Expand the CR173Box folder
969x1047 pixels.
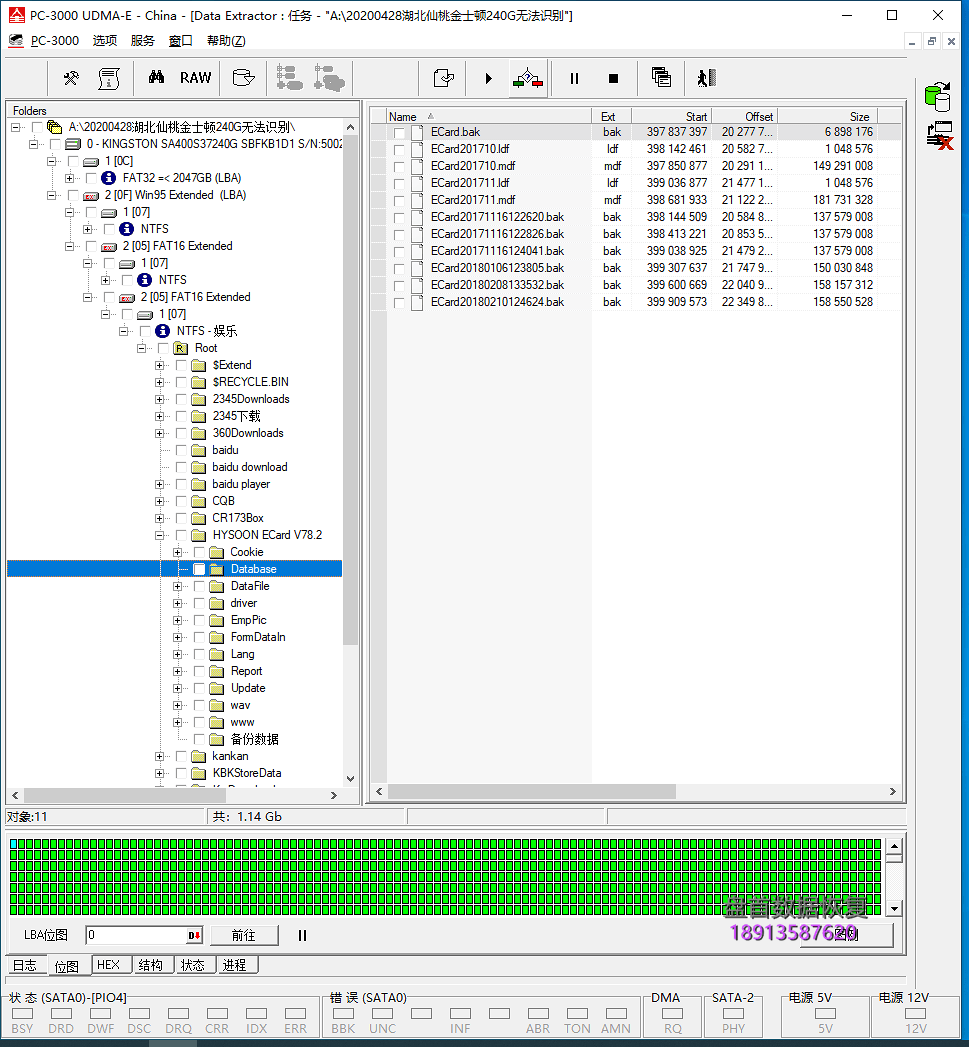click(159, 518)
